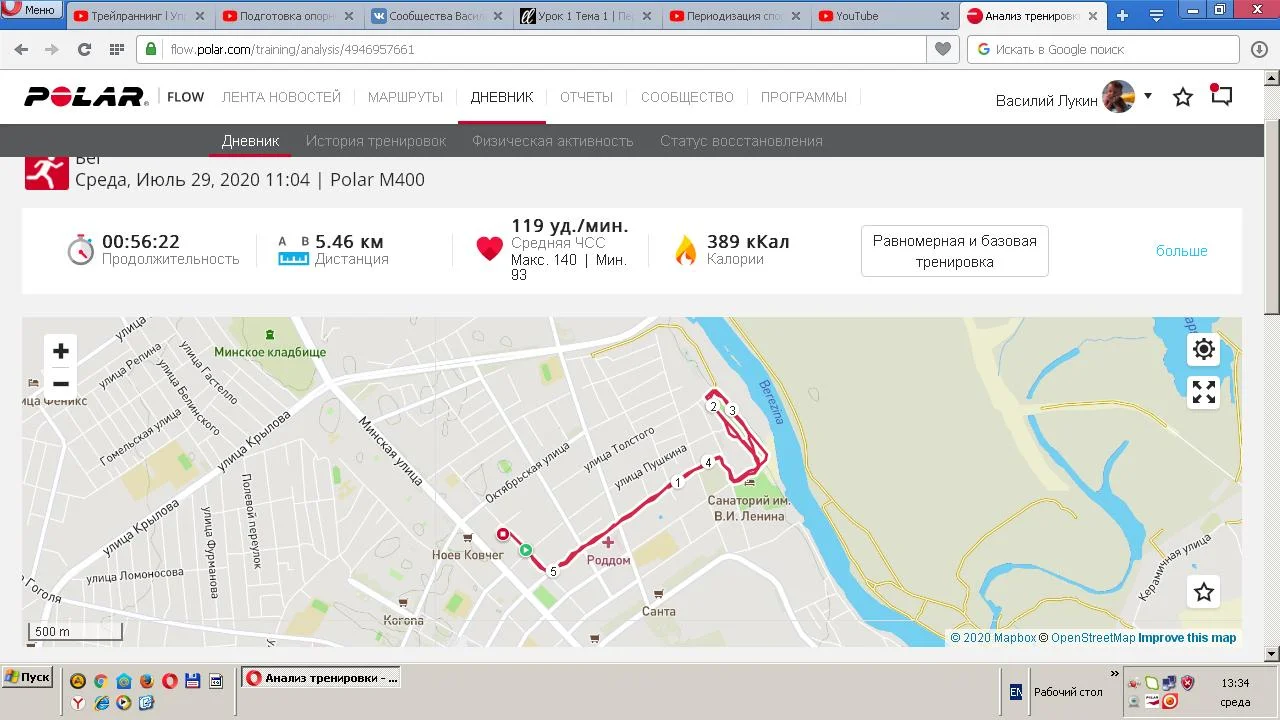The width and height of the screenshot is (1280, 720).
Task: Click the больше link
Action: pos(1182,251)
